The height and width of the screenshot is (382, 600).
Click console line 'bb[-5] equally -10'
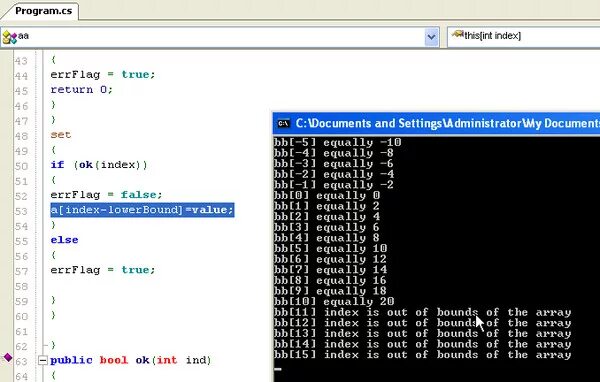point(337,142)
